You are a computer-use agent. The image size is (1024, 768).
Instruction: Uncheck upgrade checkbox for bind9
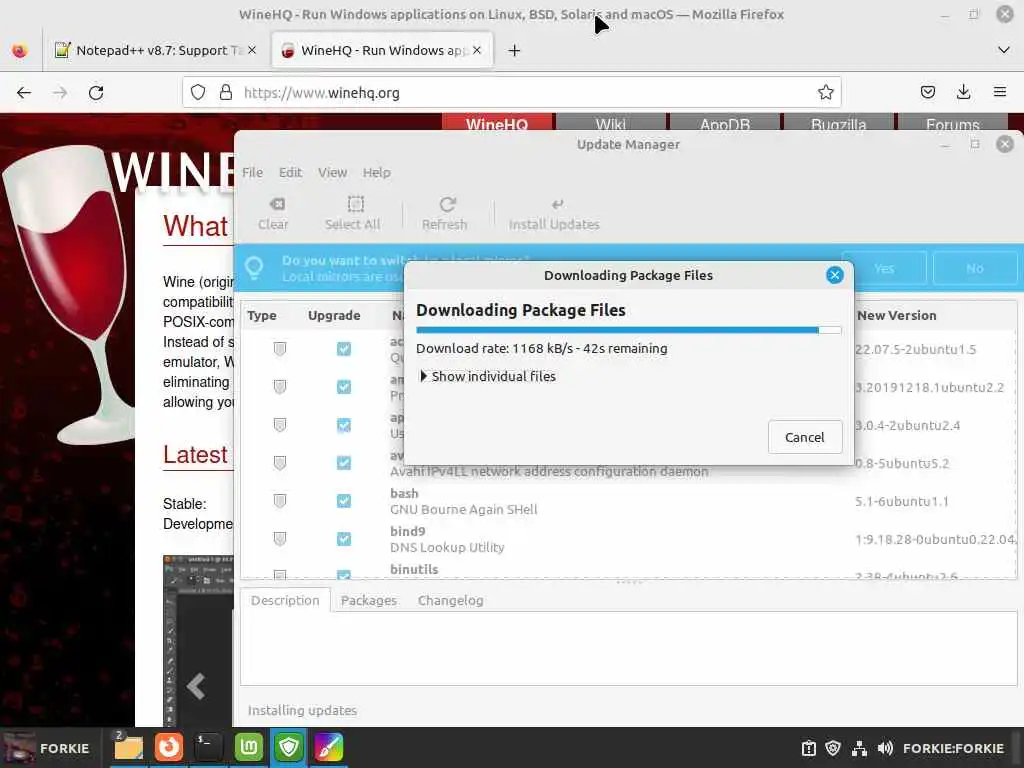[344, 539]
